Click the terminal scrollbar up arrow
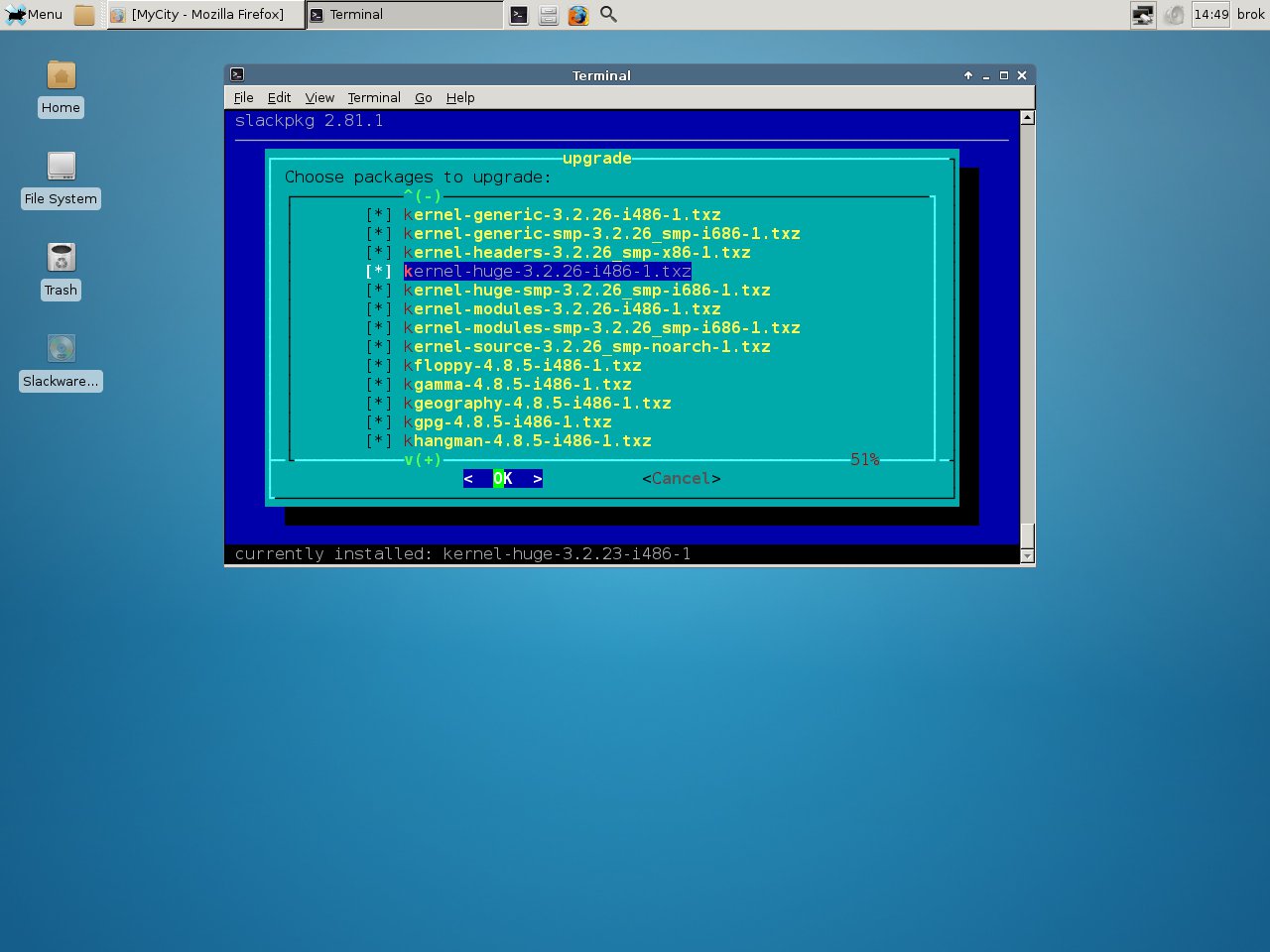 click(x=1027, y=118)
